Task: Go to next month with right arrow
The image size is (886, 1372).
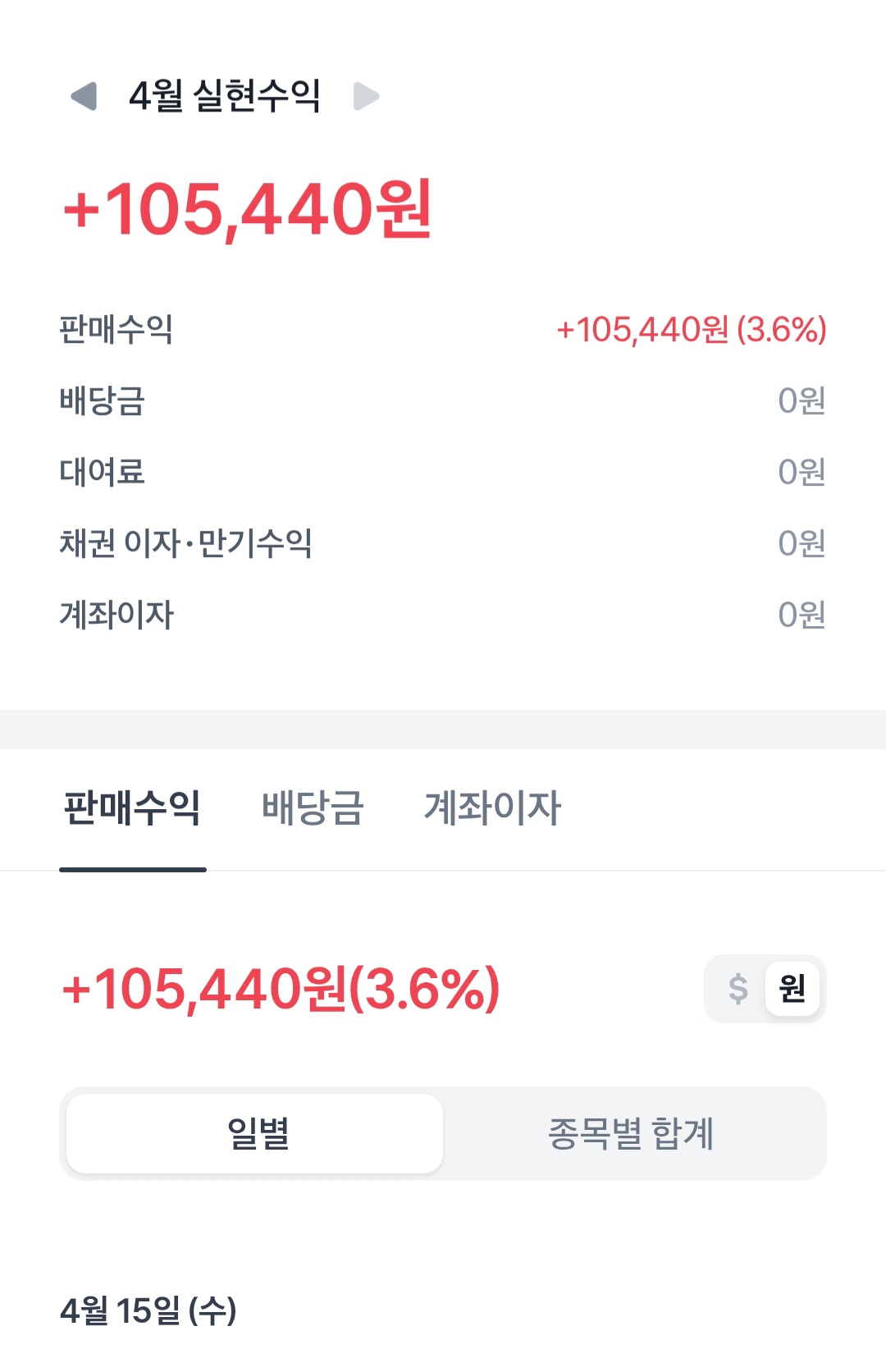Action: tap(366, 96)
